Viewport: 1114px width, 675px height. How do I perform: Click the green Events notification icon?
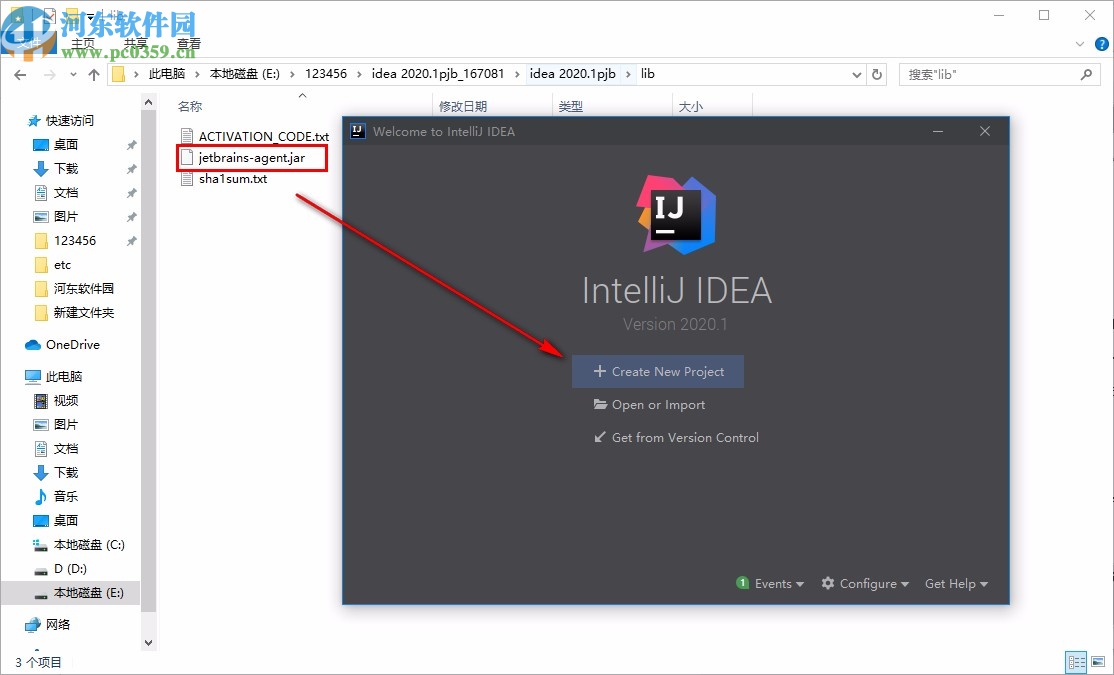(x=742, y=583)
